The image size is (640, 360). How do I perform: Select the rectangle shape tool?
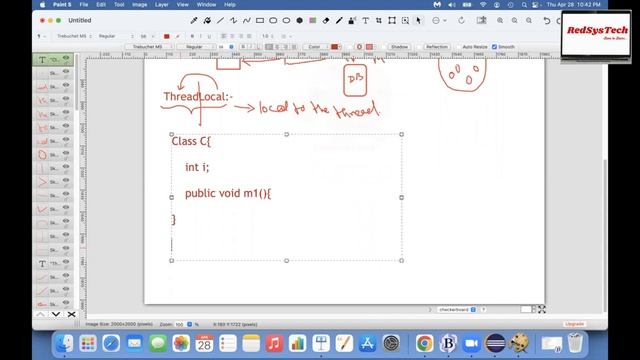tap(260, 20)
